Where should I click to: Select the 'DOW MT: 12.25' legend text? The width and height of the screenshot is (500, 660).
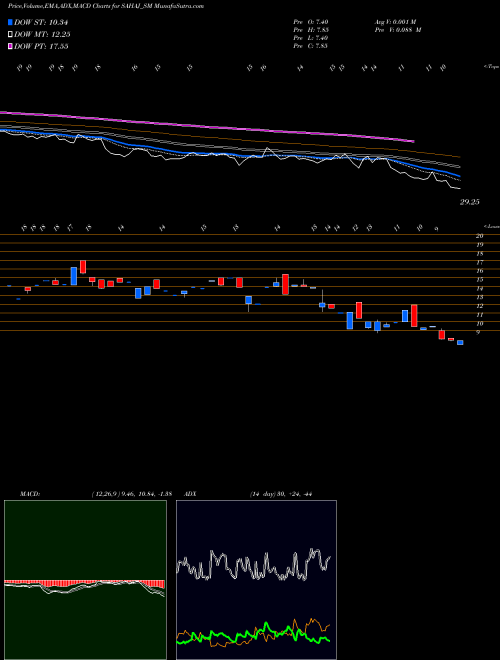[x=42, y=35]
